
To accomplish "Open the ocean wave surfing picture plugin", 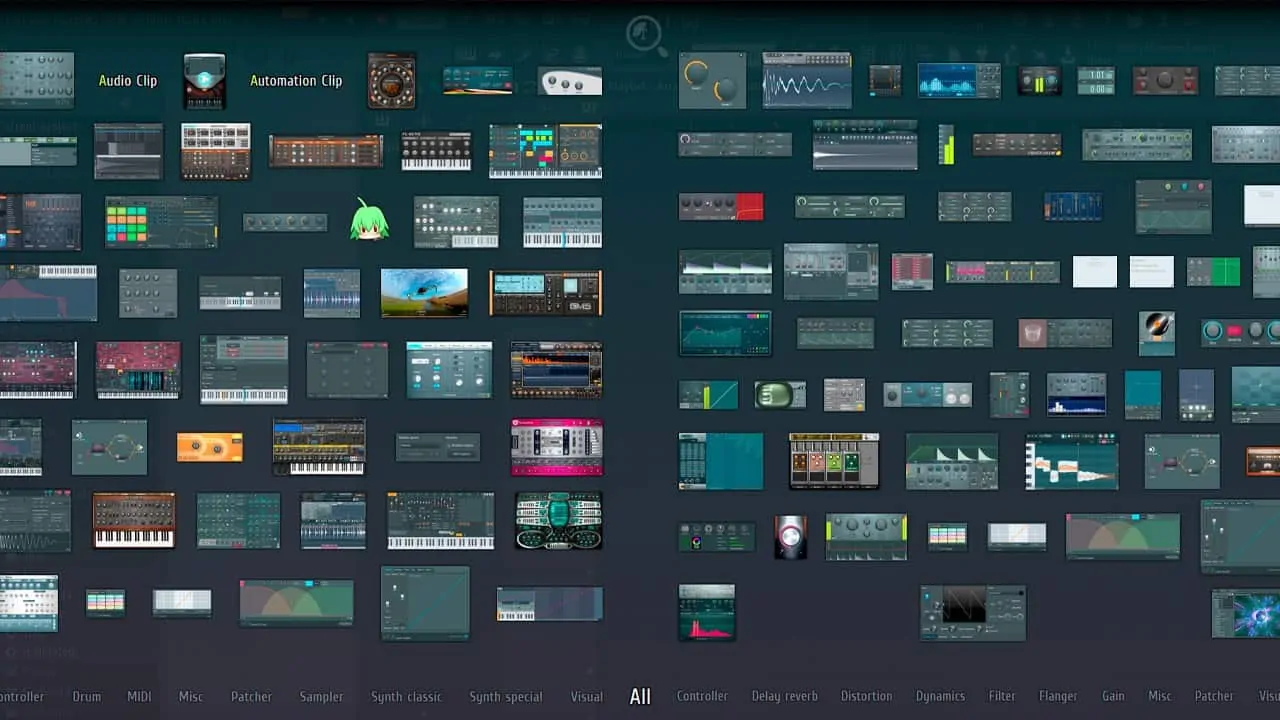I will coord(424,293).
